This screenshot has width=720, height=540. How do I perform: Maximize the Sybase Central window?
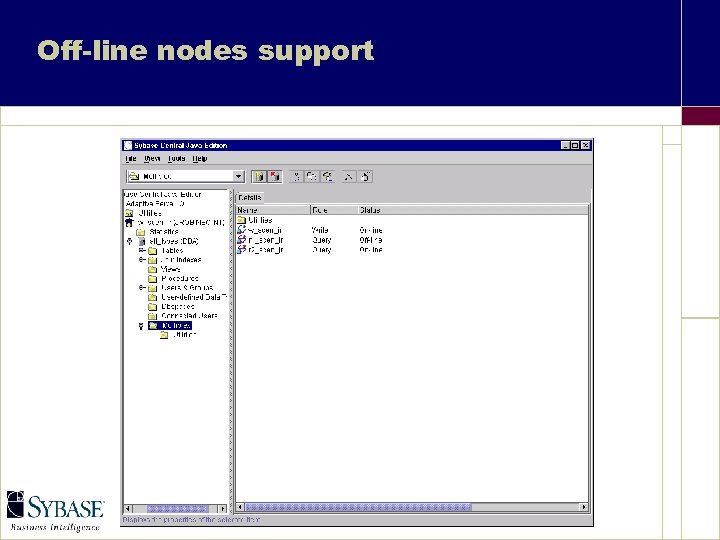[x=575, y=146]
